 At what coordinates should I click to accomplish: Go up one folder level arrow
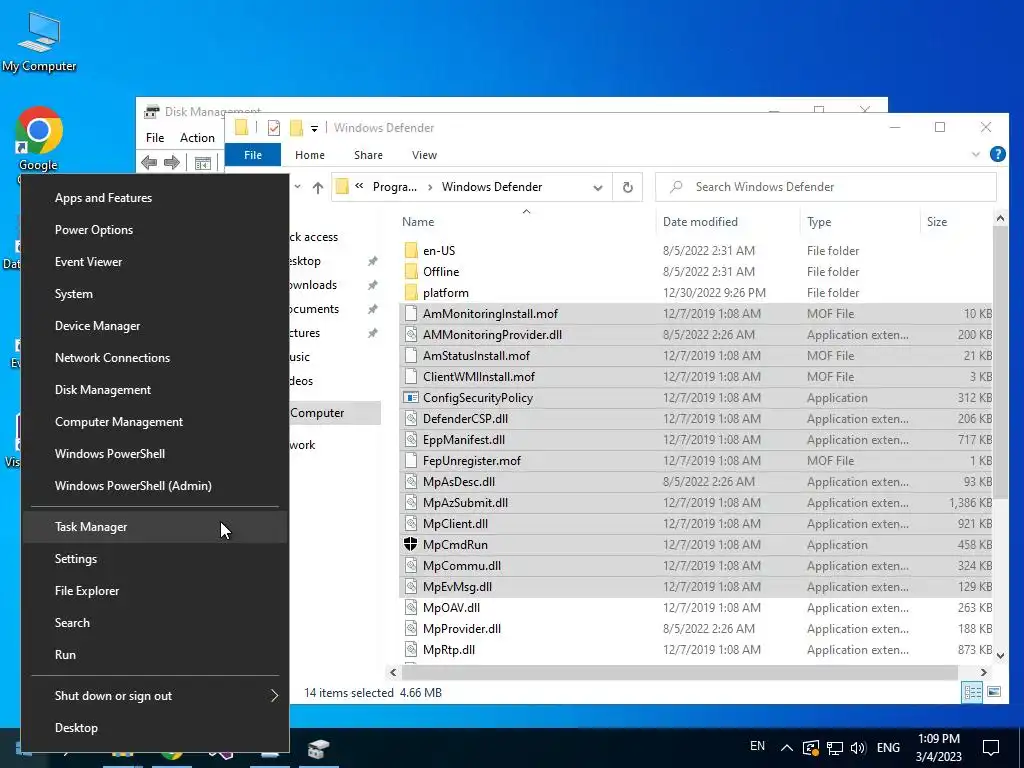pyautogui.click(x=318, y=187)
